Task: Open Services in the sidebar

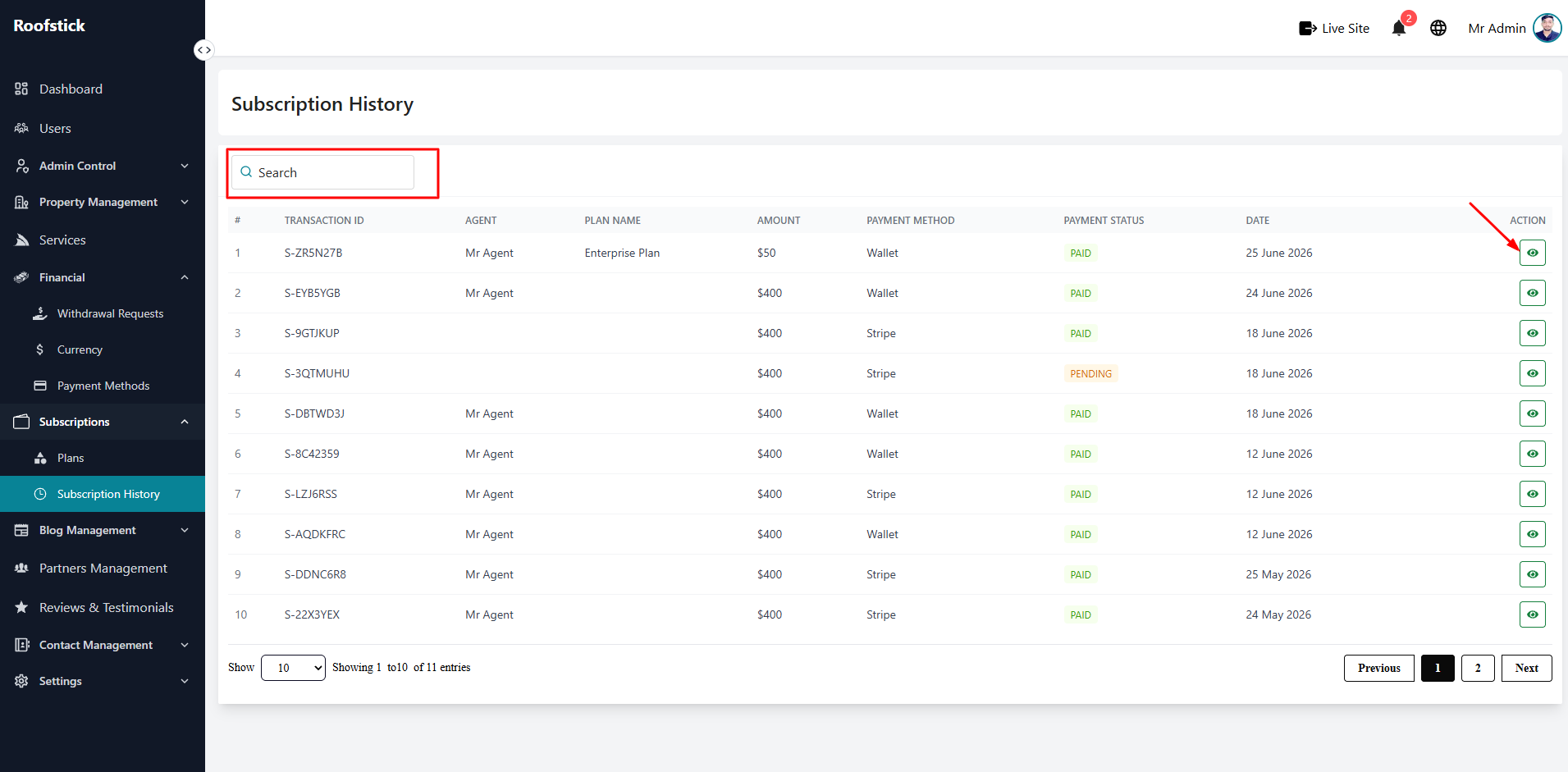Action: pyautogui.click(x=103, y=240)
